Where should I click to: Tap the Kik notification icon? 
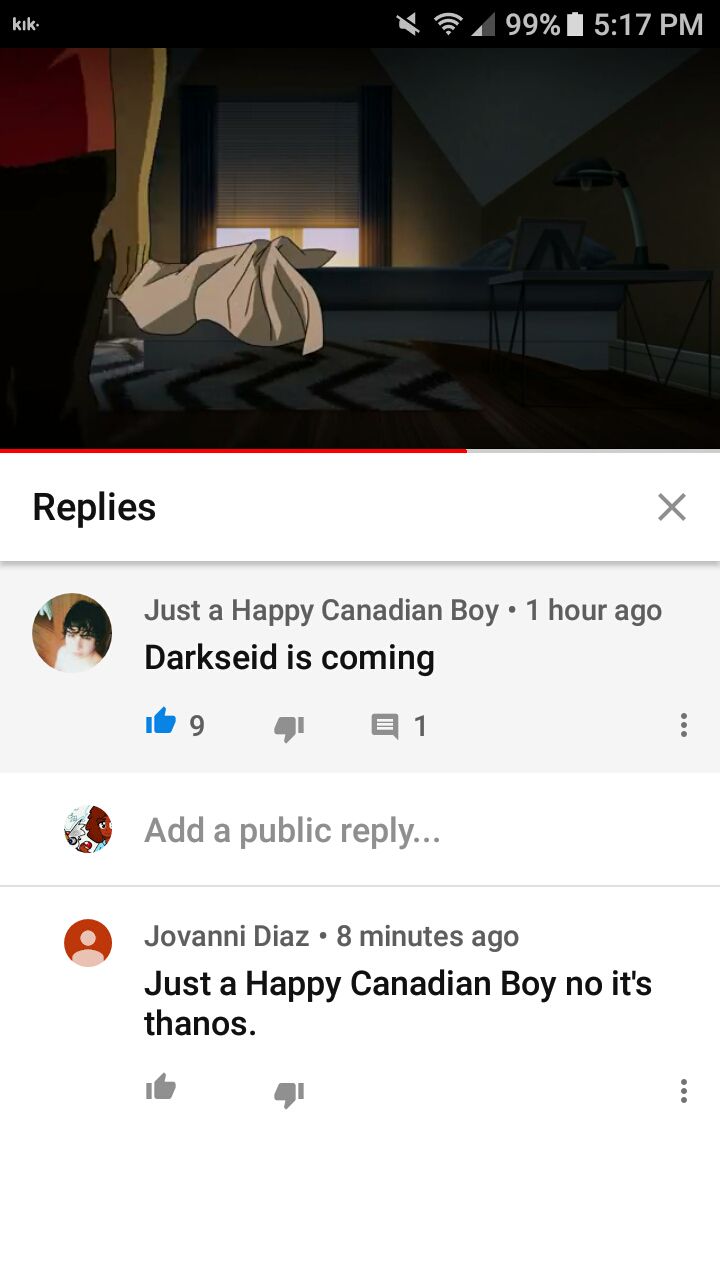(25, 24)
